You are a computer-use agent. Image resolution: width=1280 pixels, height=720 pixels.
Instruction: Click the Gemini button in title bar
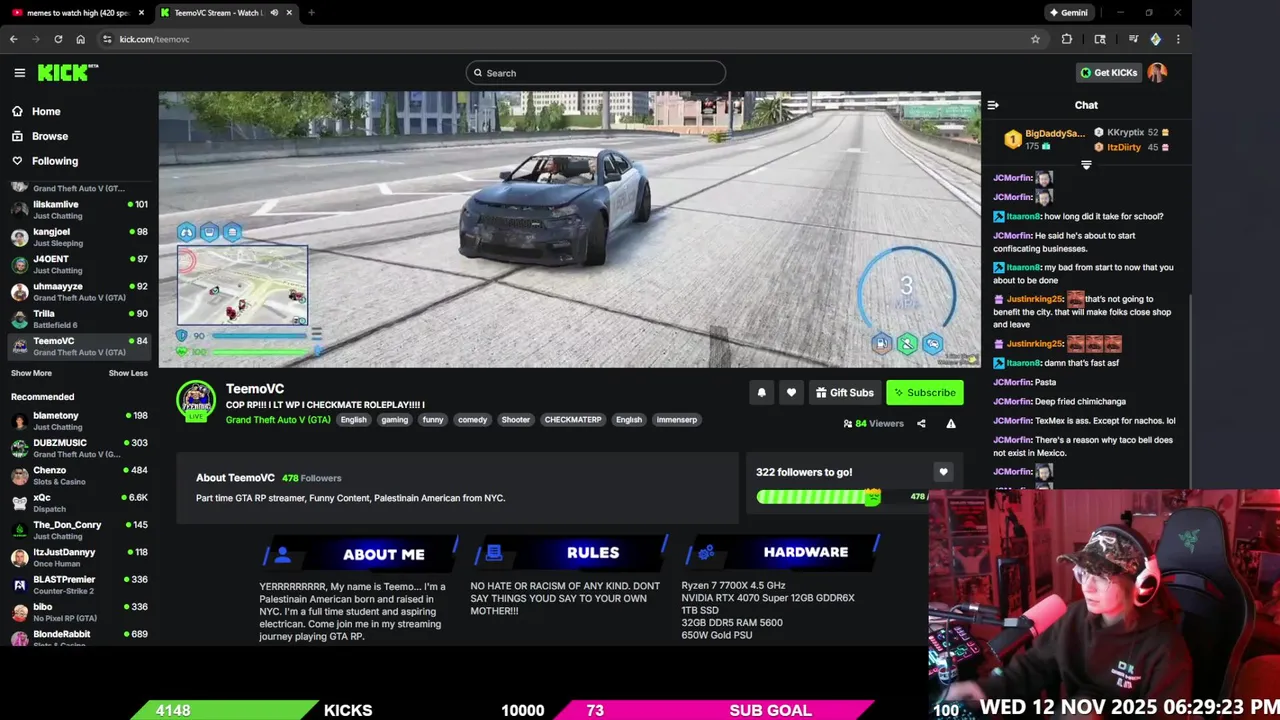[1068, 13]
